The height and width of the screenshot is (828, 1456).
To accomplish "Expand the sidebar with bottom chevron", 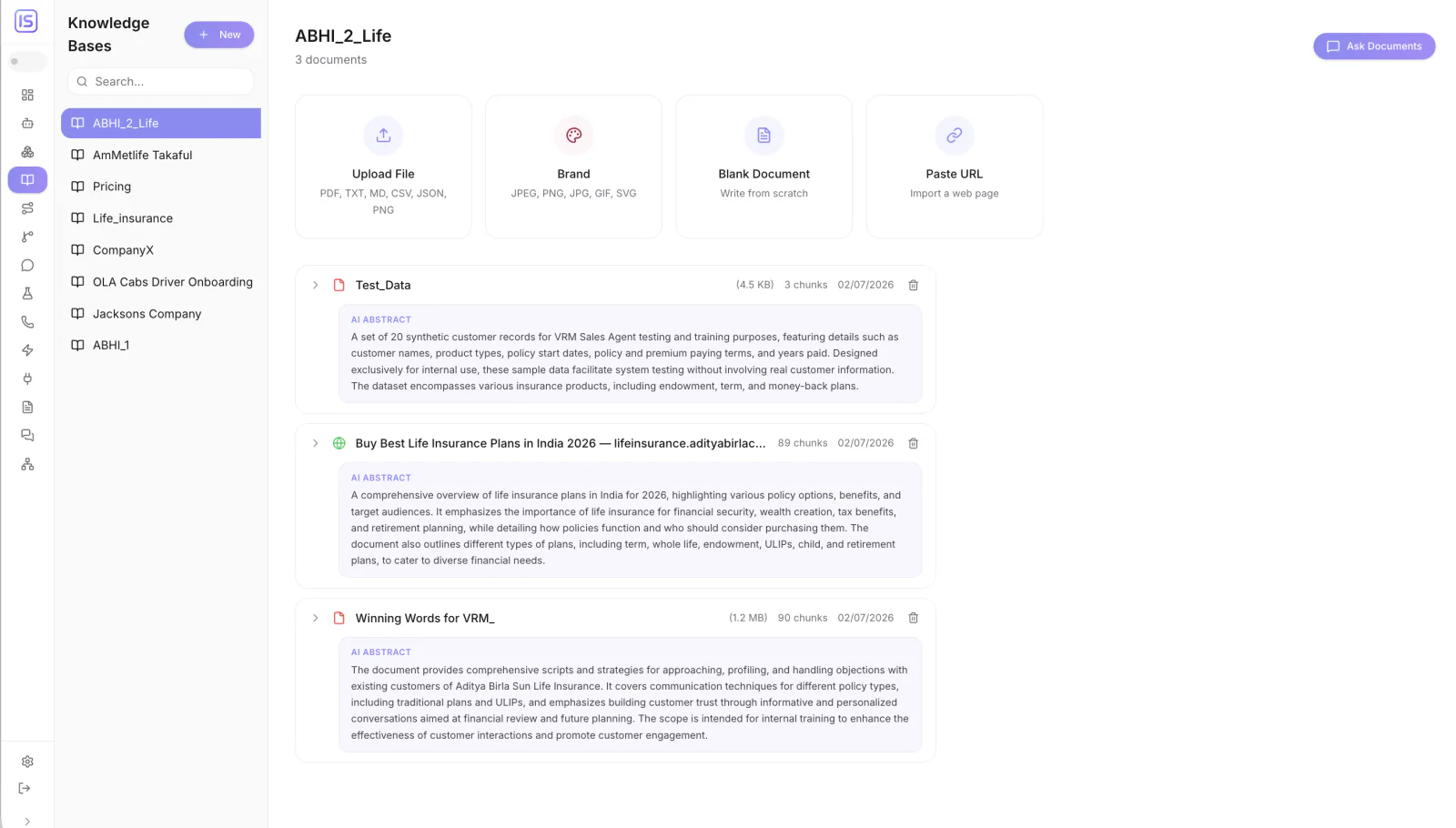I will 27,821.
